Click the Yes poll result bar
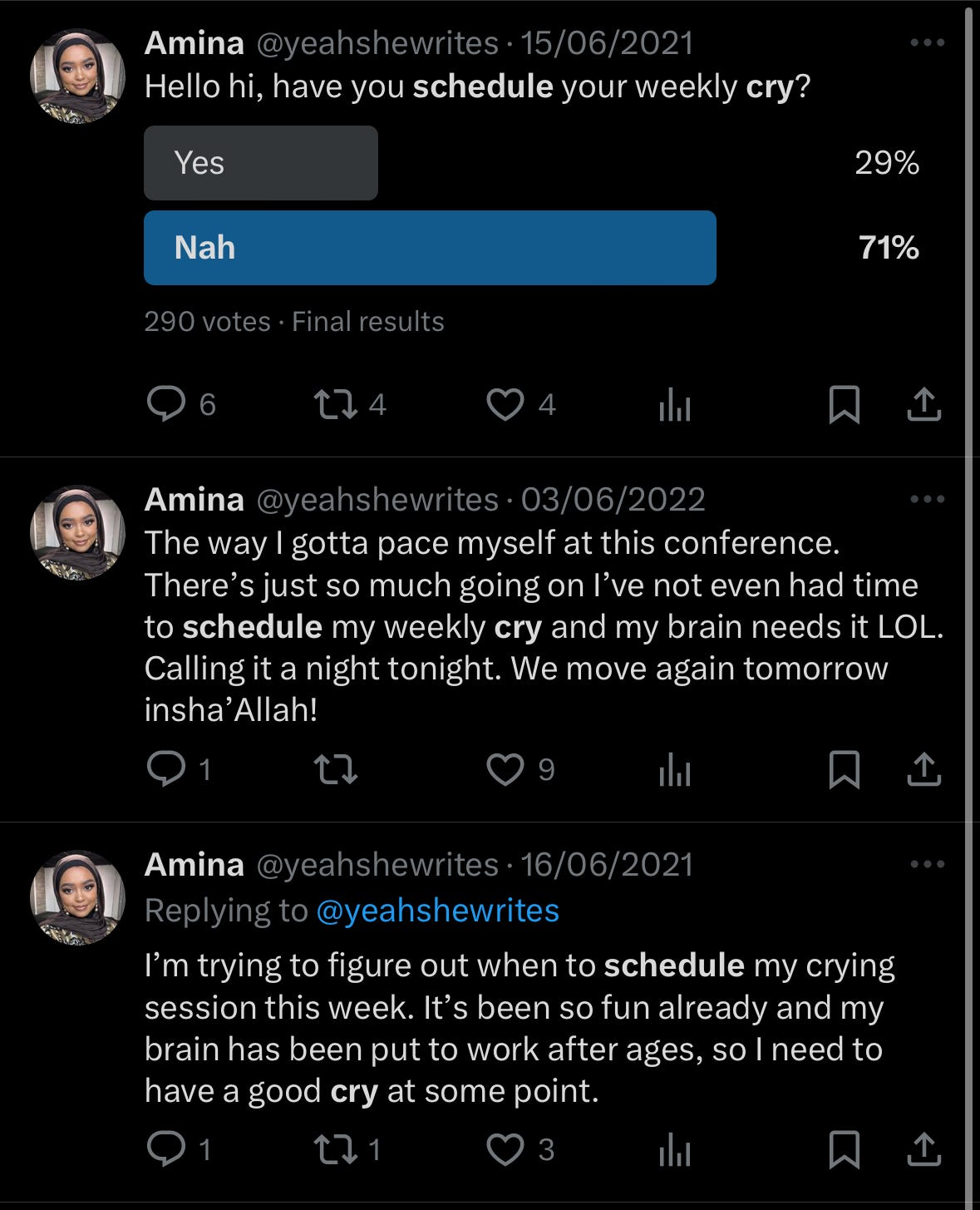 pos(261,163)
